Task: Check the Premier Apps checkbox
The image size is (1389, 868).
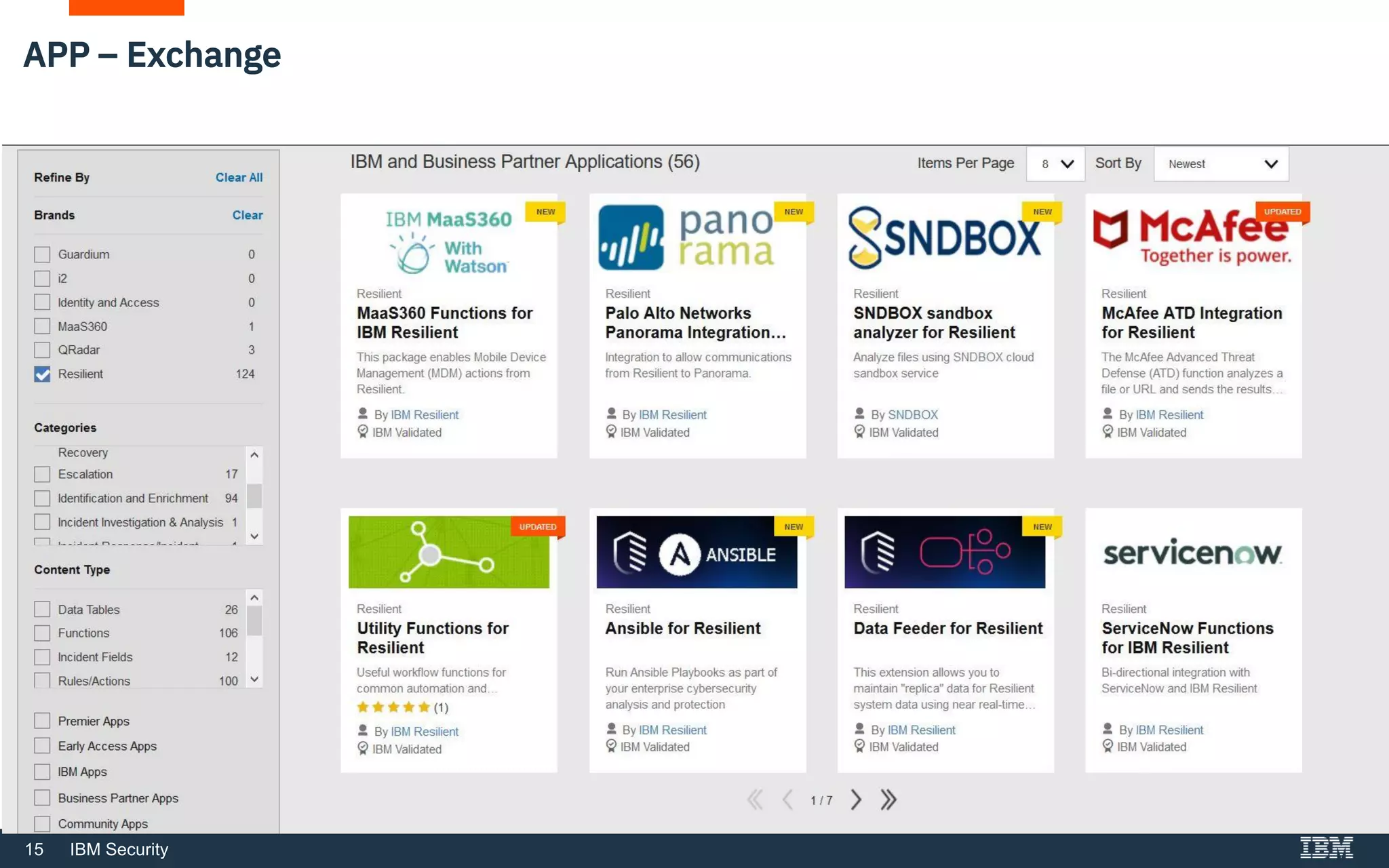Action: [x=42, y=720]
